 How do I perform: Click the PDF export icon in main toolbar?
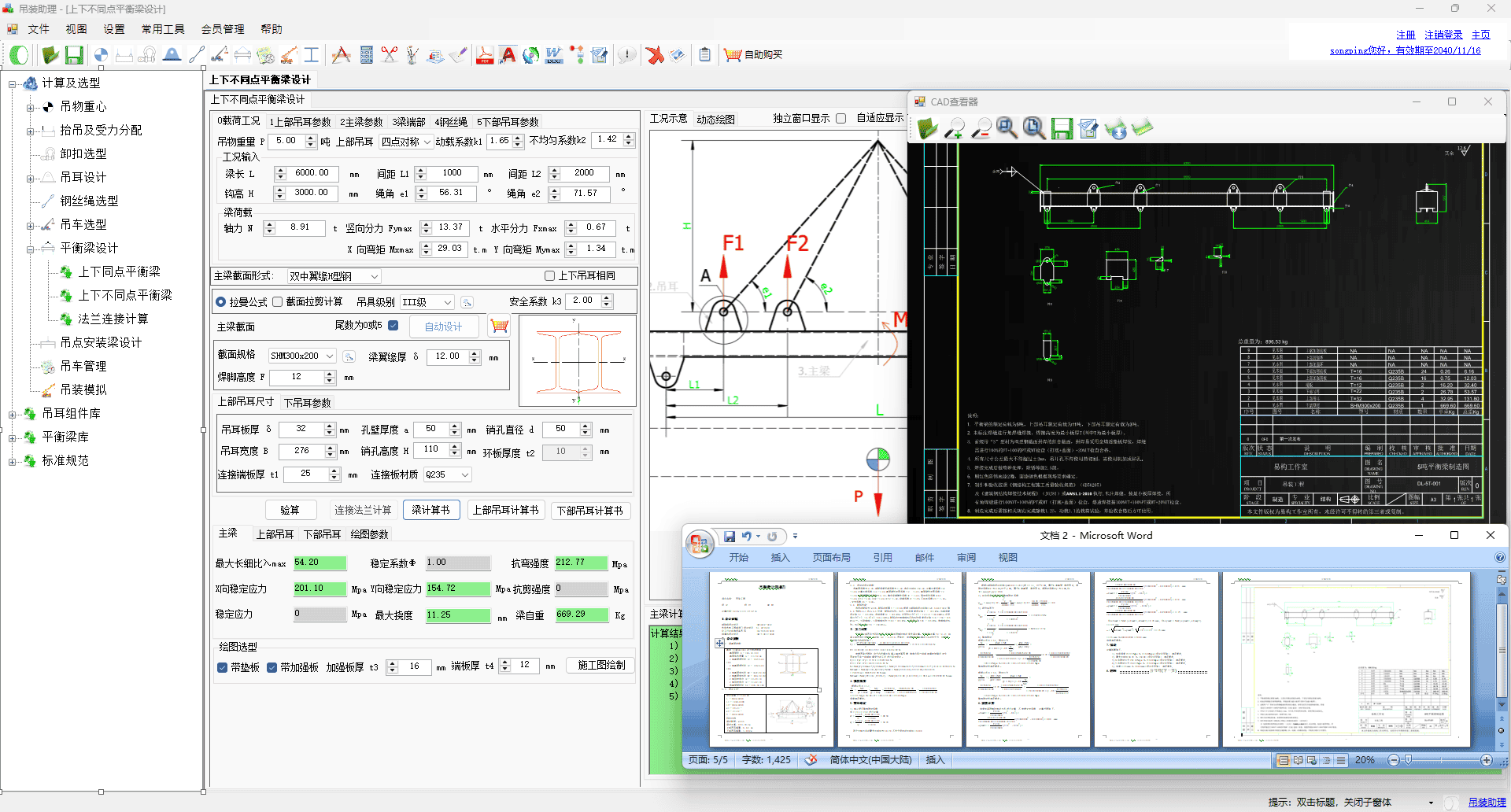pos(484,55)
